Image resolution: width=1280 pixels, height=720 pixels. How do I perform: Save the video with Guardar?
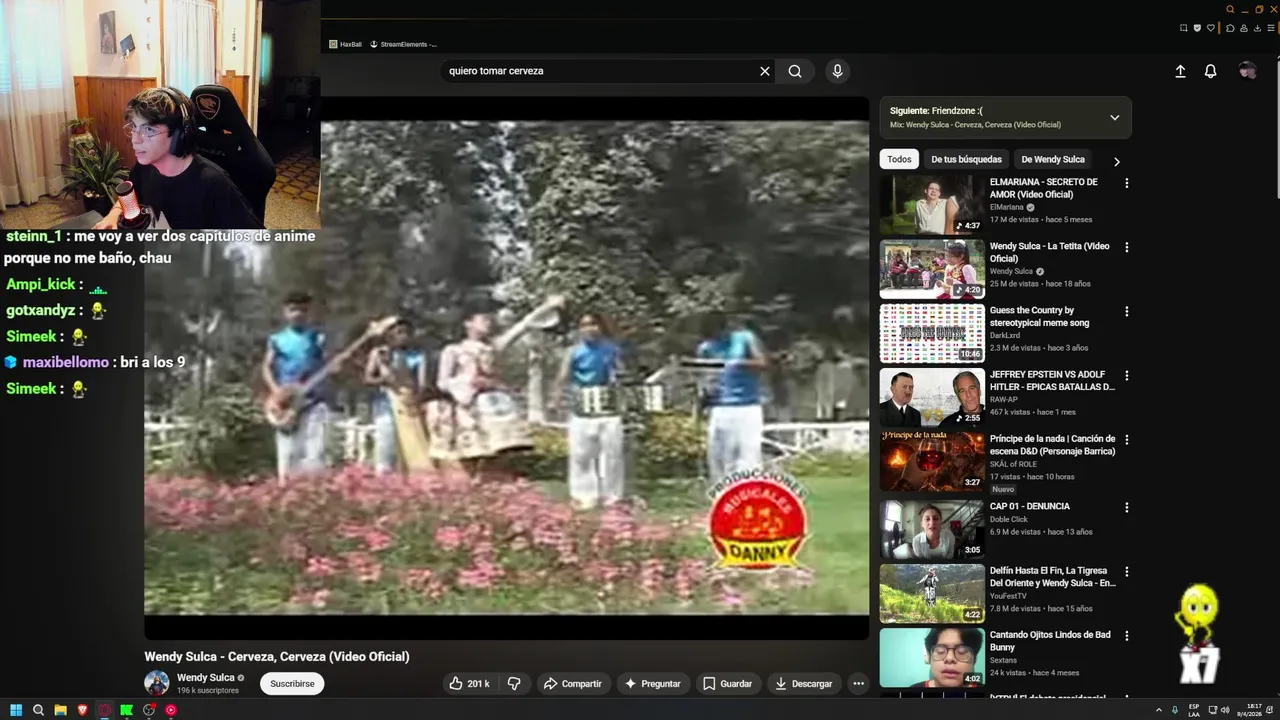coord(727,684)
